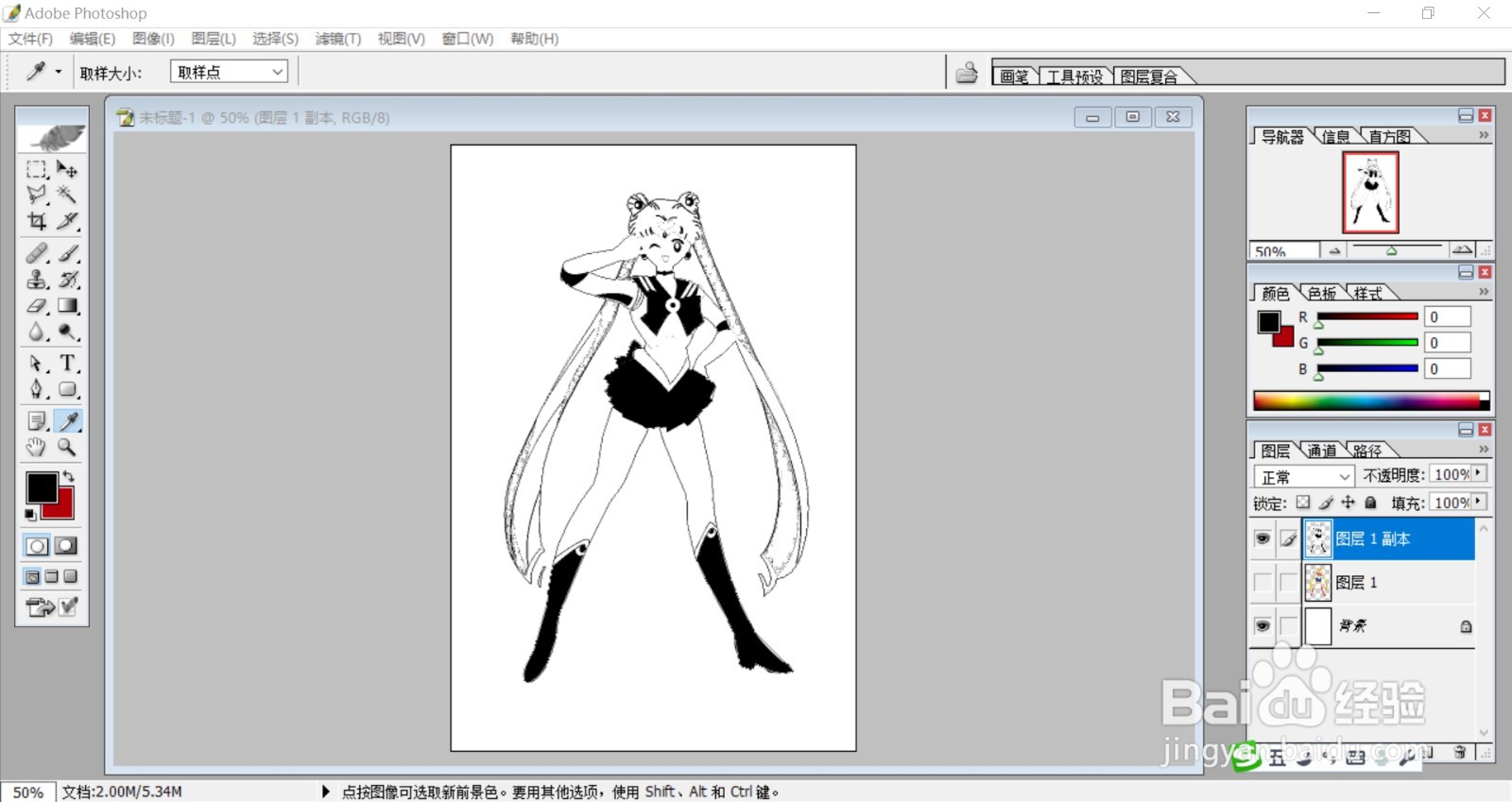
Task: Select the Rectangular Marquee tool
Action: 37,169
